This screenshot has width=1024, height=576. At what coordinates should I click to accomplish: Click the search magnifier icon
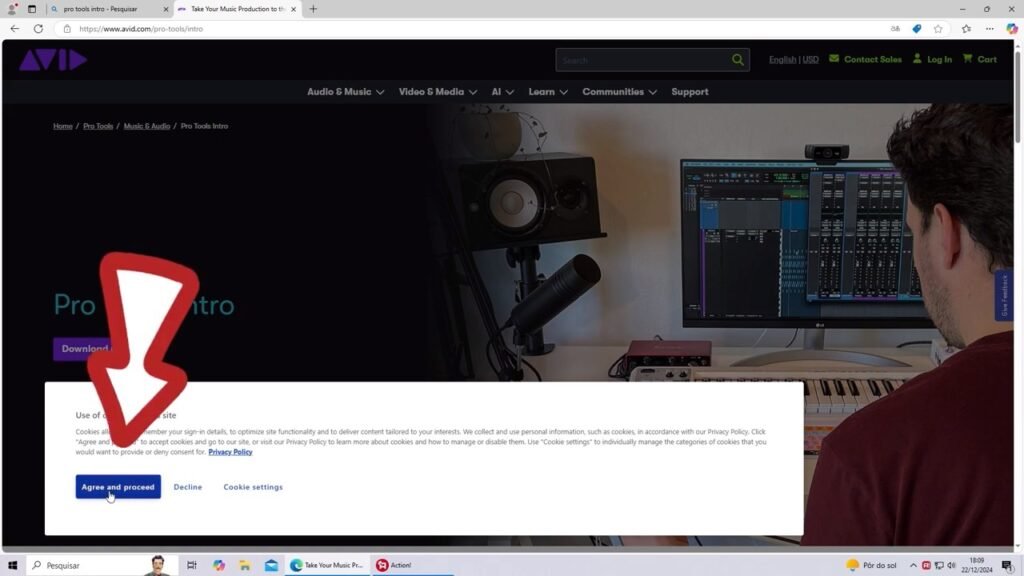[737, 60]
